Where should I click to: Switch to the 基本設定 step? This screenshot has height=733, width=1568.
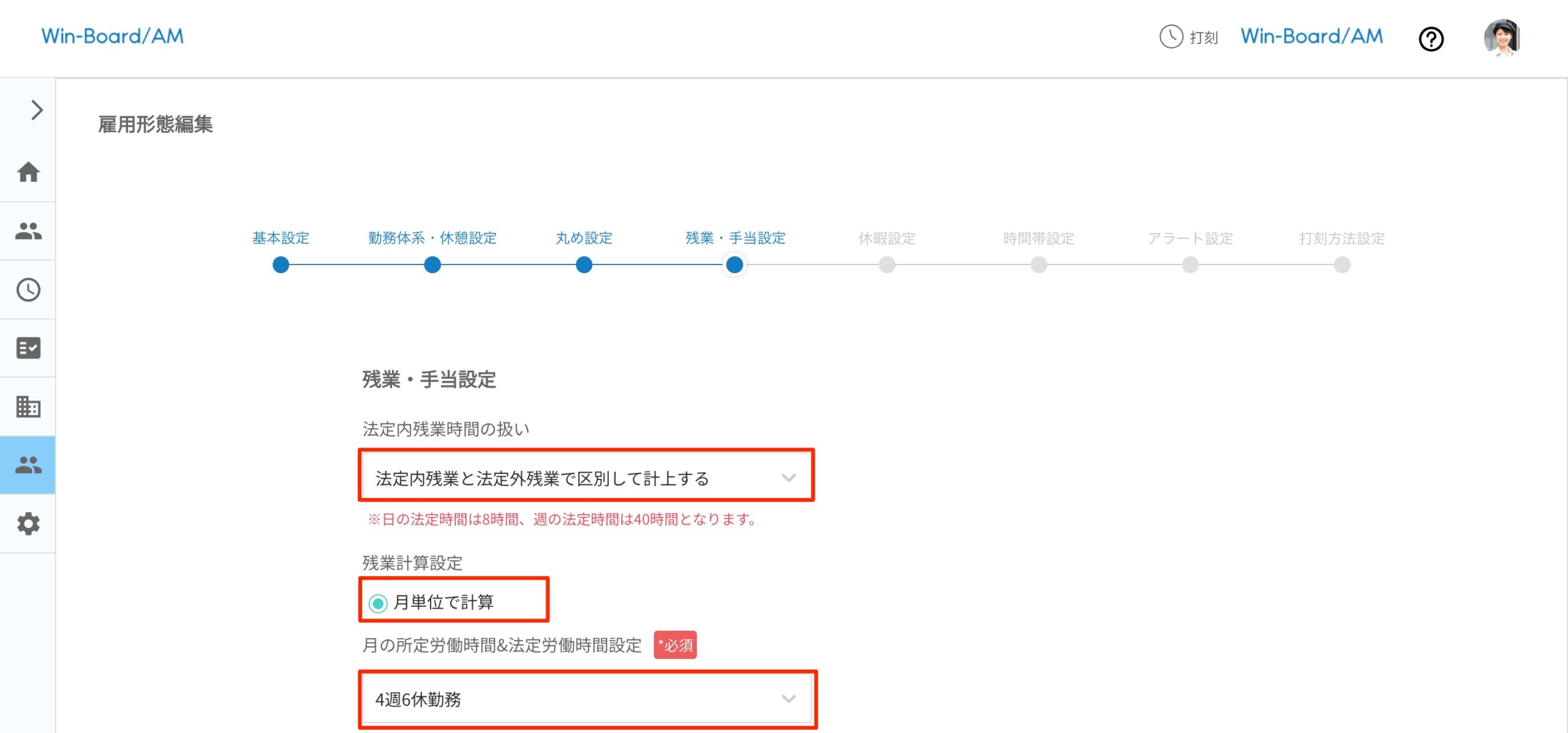[x=281, y=239]
